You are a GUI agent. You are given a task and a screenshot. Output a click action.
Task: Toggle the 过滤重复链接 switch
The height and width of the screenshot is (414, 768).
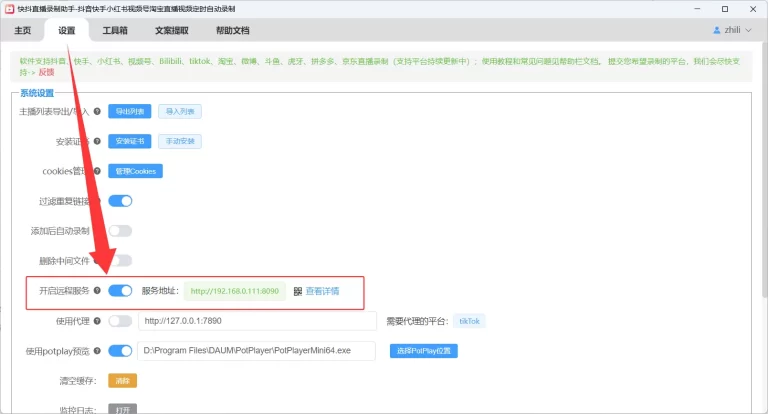tap(120, 201)
